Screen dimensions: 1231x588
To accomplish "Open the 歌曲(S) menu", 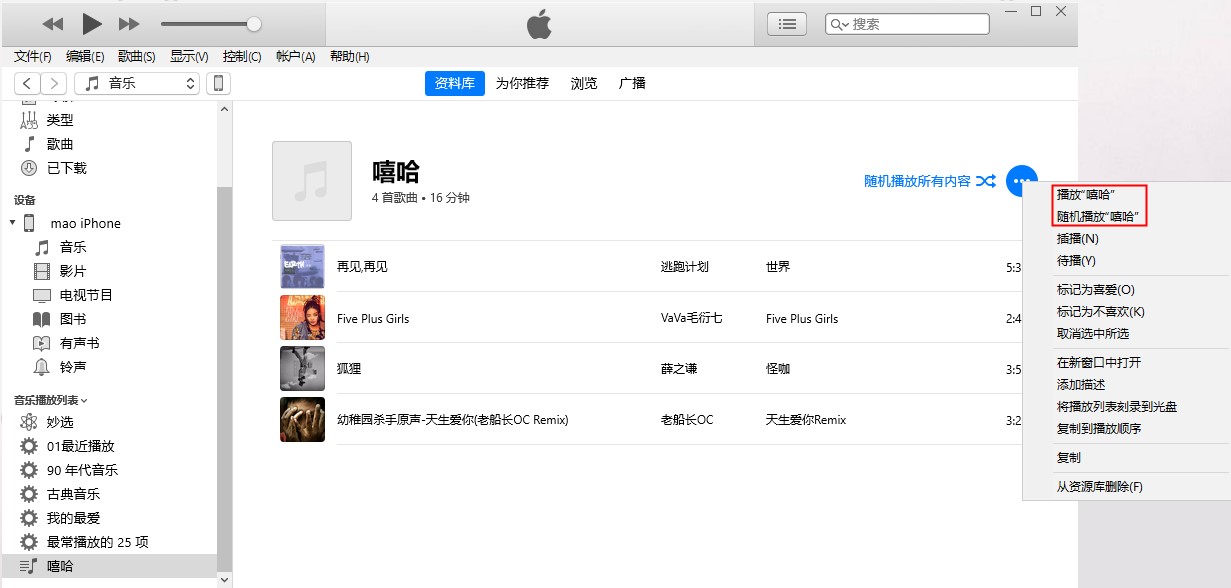I will pos(137,56).
